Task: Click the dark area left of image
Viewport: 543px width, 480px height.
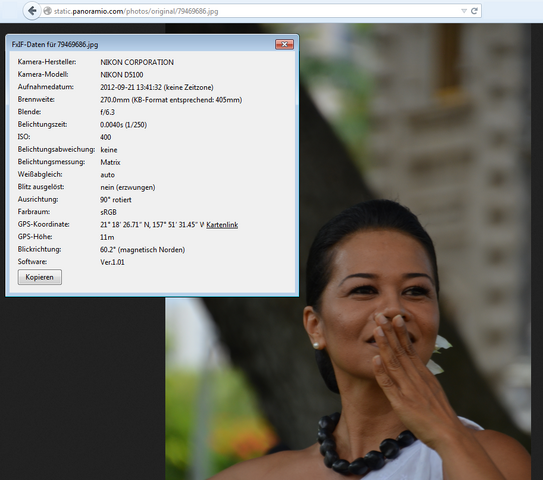Action: click(82, 388)
